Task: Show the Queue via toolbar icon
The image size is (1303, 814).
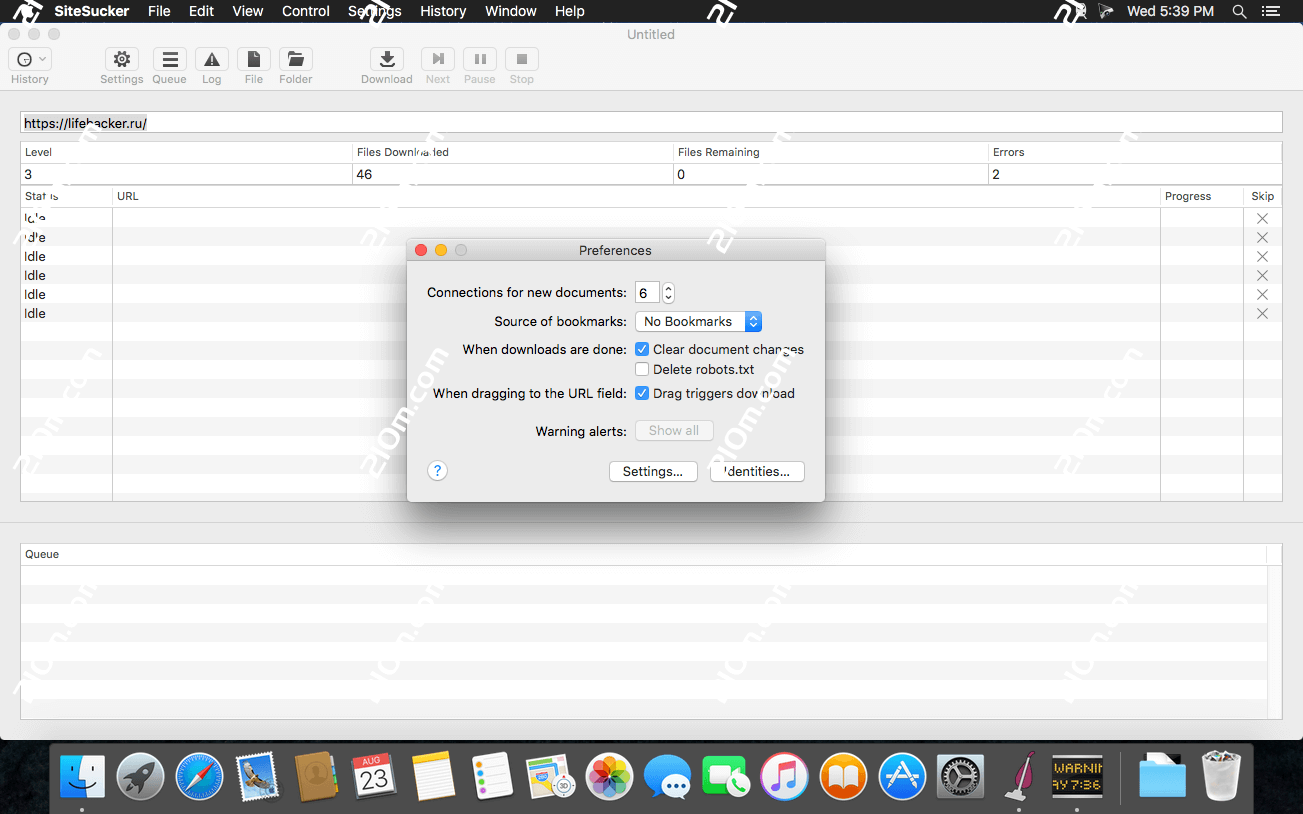Action: [x=170, y=59]
